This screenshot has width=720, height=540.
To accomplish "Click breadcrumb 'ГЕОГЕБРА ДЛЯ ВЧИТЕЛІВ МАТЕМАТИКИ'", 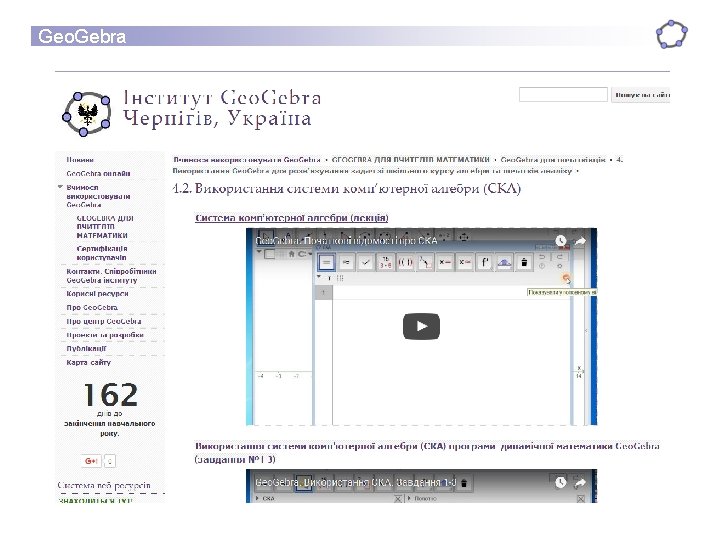I will point(411,160).
